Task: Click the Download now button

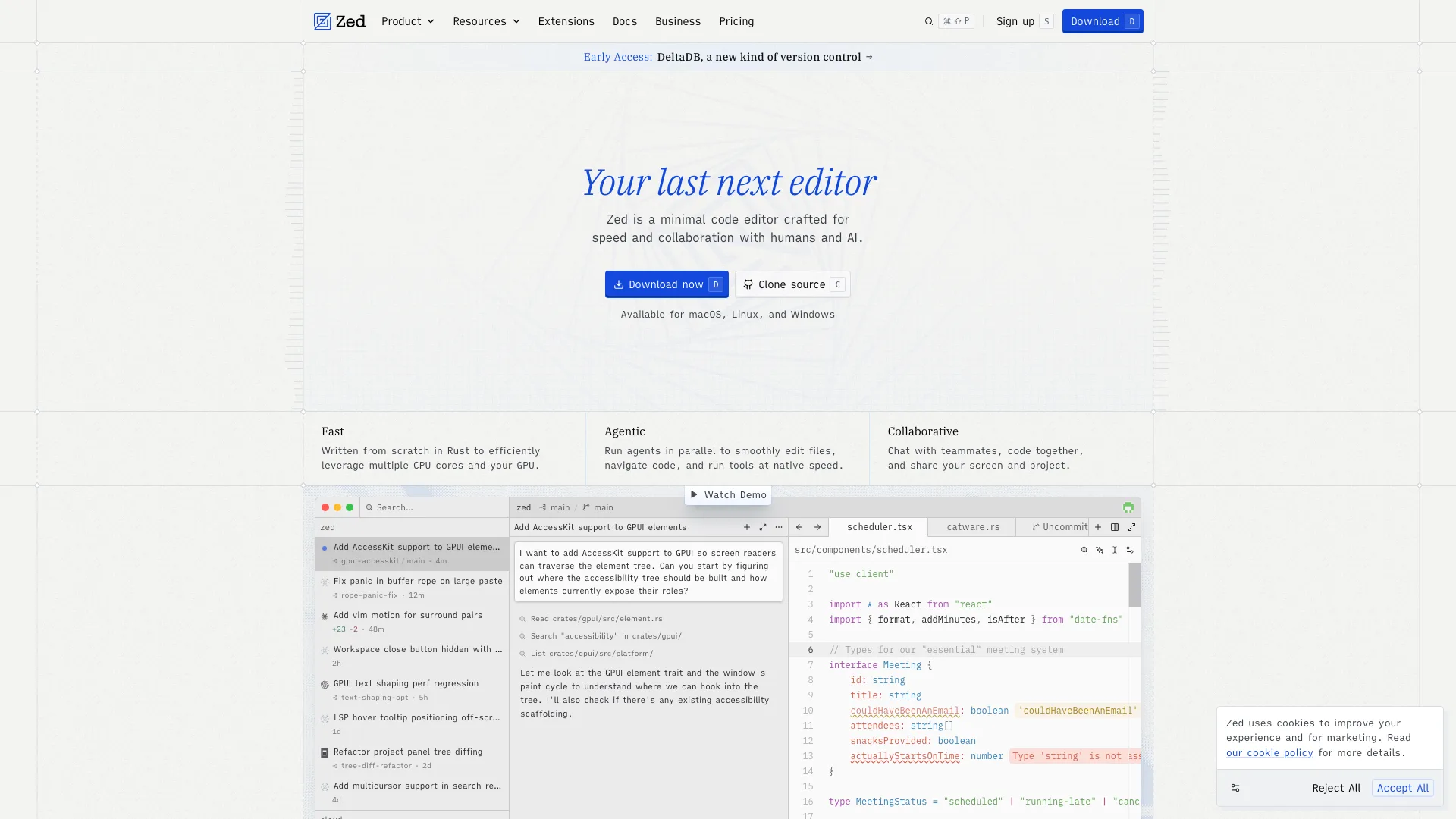Action: 667,284
